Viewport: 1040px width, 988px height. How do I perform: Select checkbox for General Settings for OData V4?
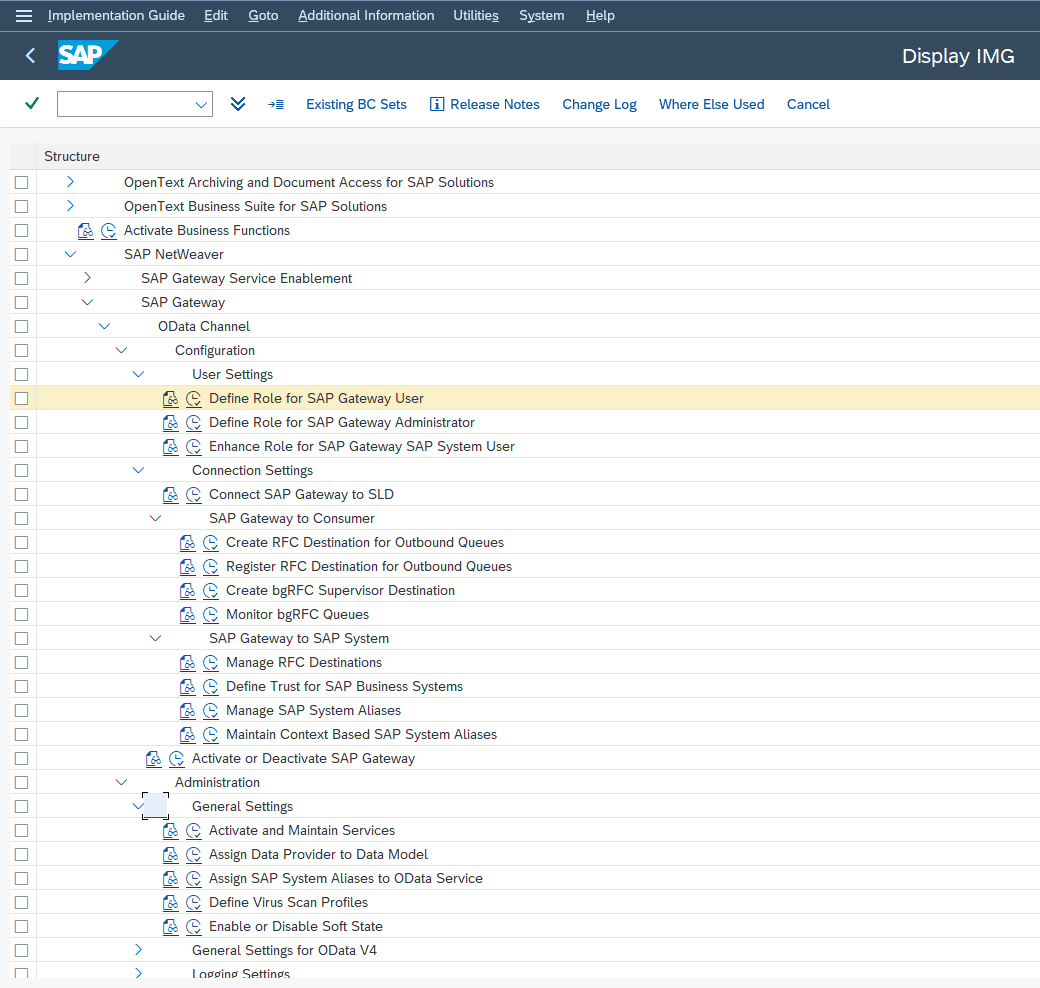21,950
